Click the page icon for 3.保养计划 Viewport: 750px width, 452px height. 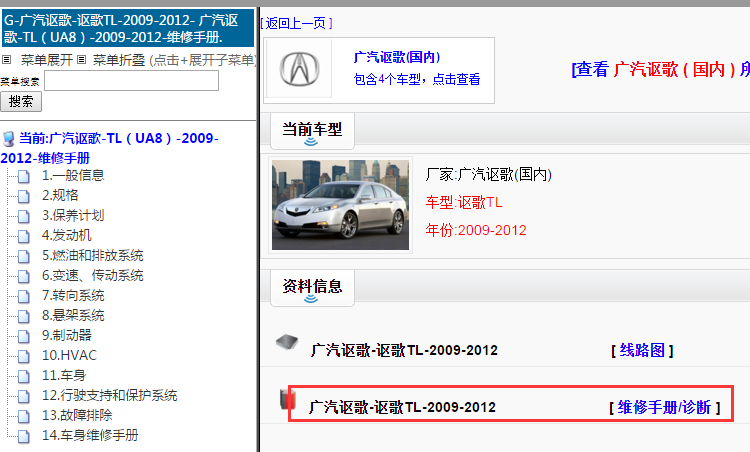(23, 217)
